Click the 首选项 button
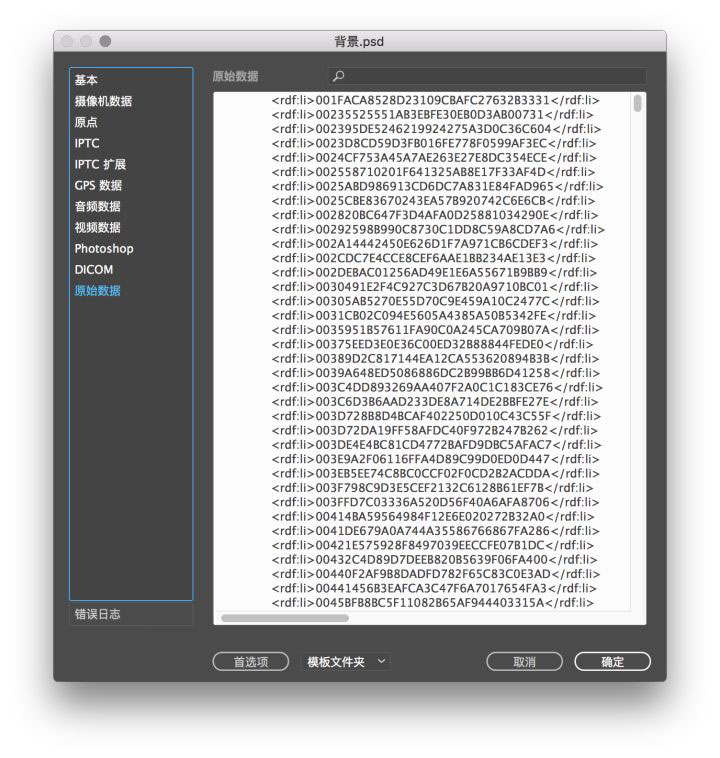This screenshot has width=720, height=758. [x=251, y=661]
